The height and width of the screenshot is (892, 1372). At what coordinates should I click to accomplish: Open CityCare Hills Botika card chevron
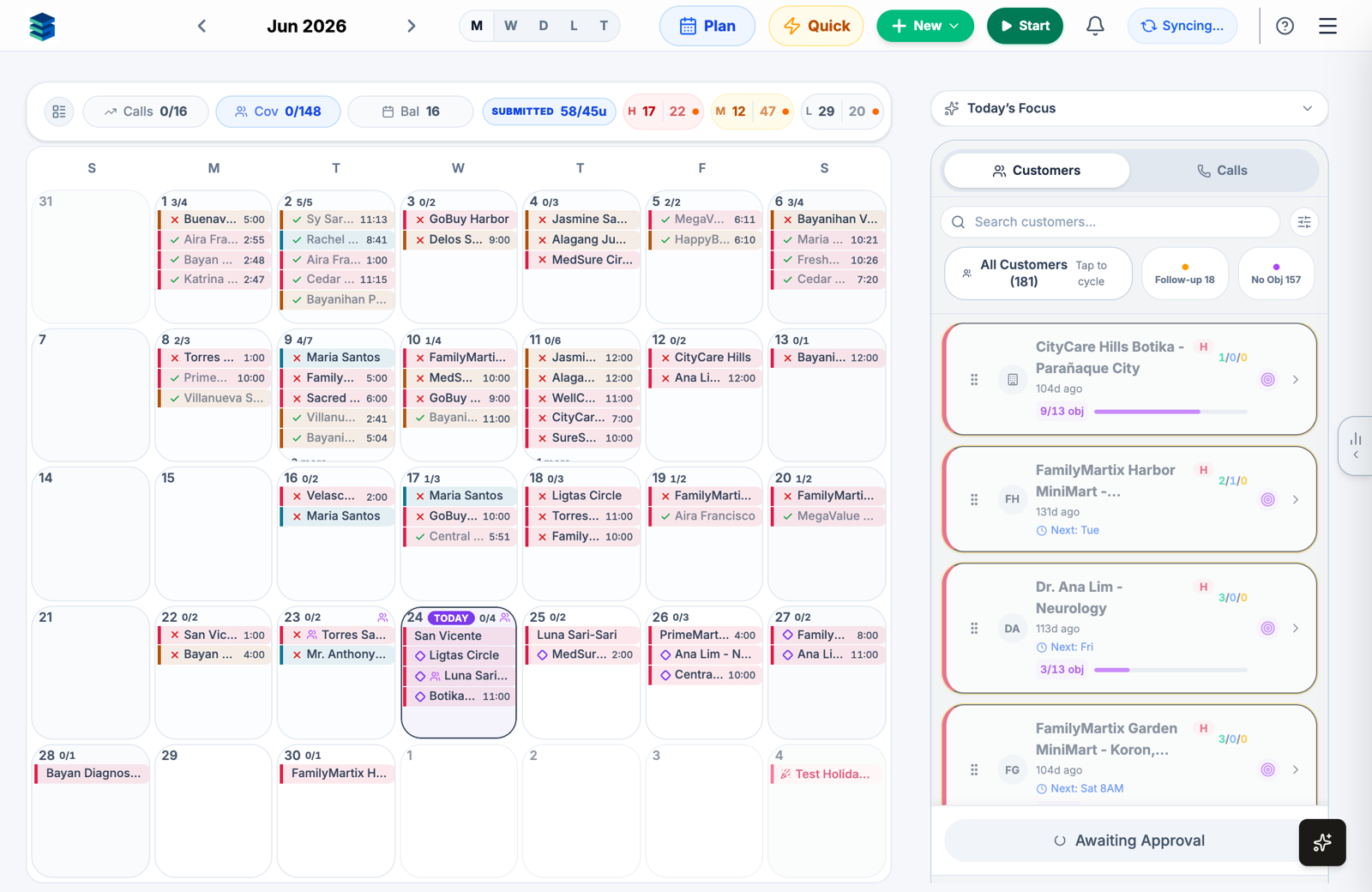[1296, 379]
